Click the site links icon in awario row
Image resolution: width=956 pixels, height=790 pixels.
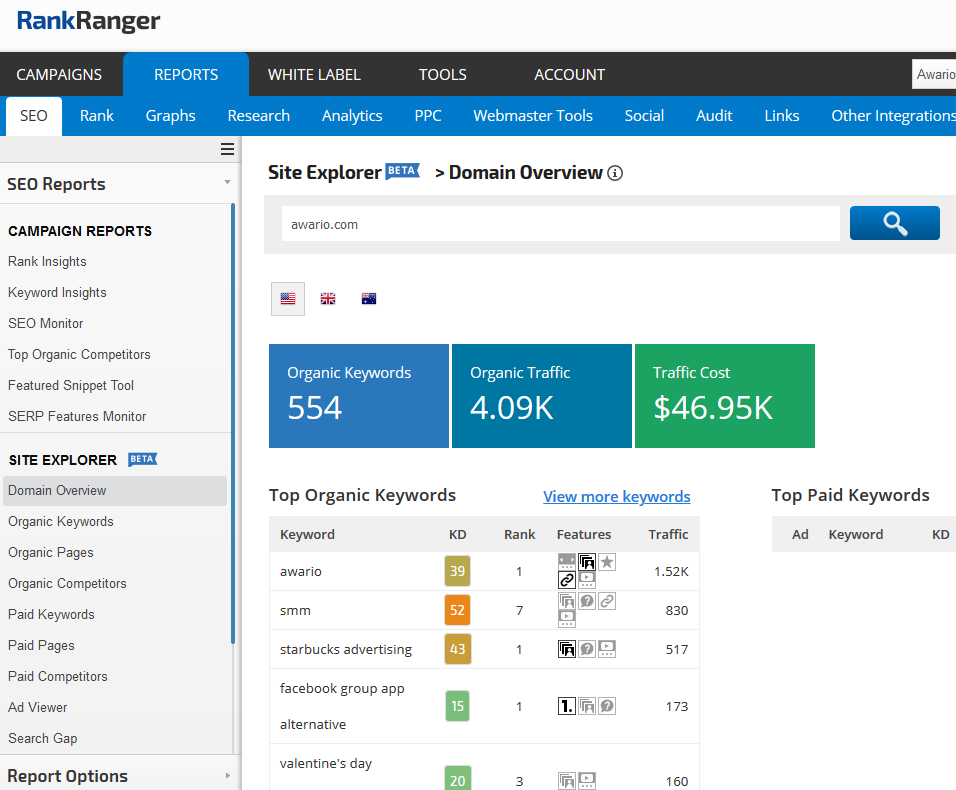click(567, 580)
